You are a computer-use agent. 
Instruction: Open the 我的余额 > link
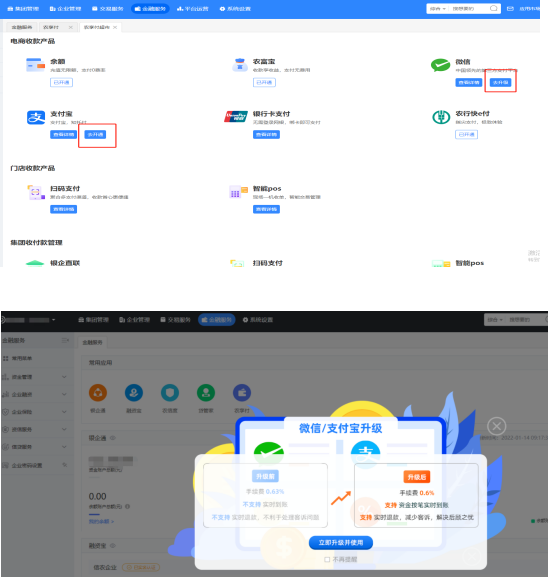click(101, 521)
